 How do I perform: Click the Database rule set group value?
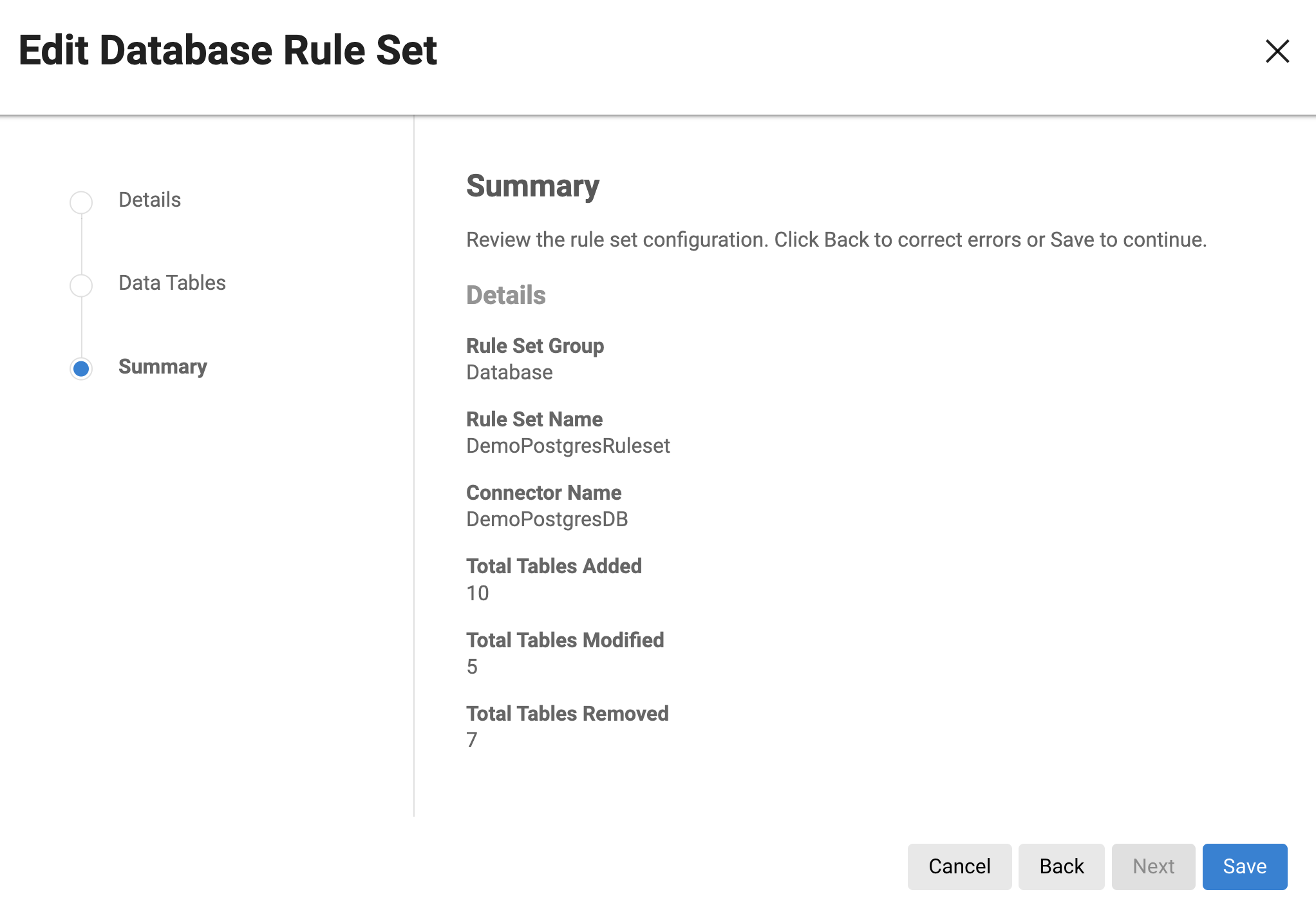(x=509, y=372)
